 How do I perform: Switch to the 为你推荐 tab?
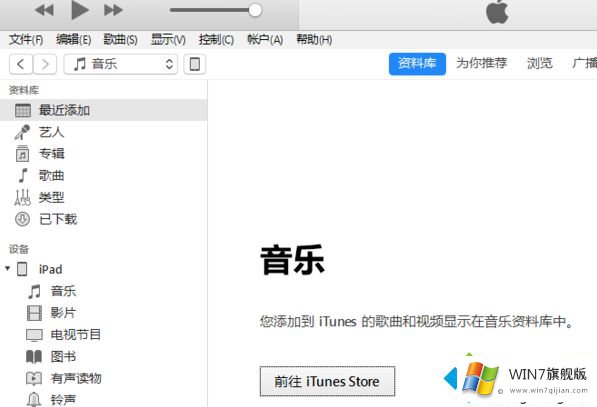[x=481, y=63]
